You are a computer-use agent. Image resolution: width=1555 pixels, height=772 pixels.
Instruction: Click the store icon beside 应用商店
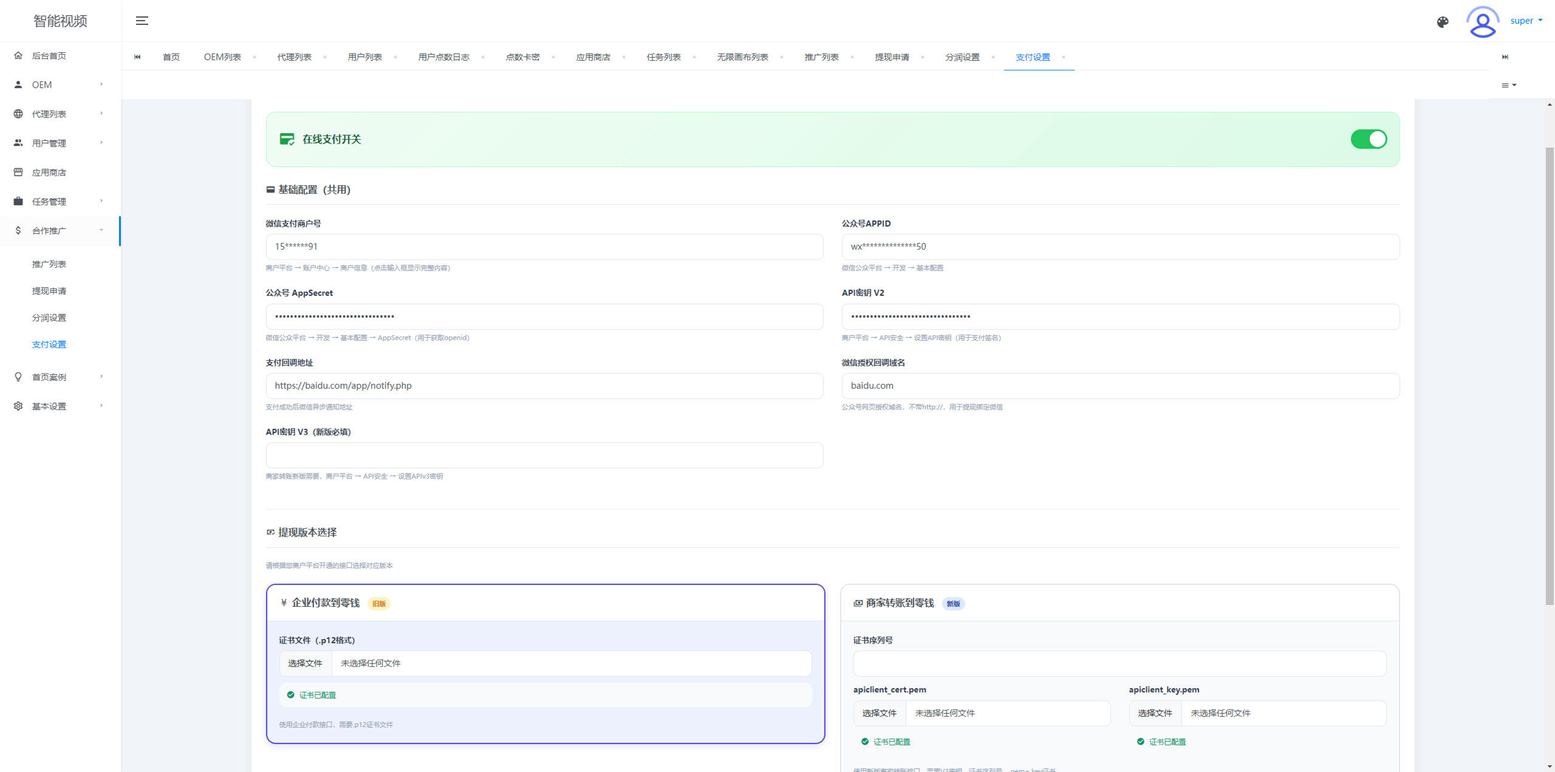coord(18,172)
